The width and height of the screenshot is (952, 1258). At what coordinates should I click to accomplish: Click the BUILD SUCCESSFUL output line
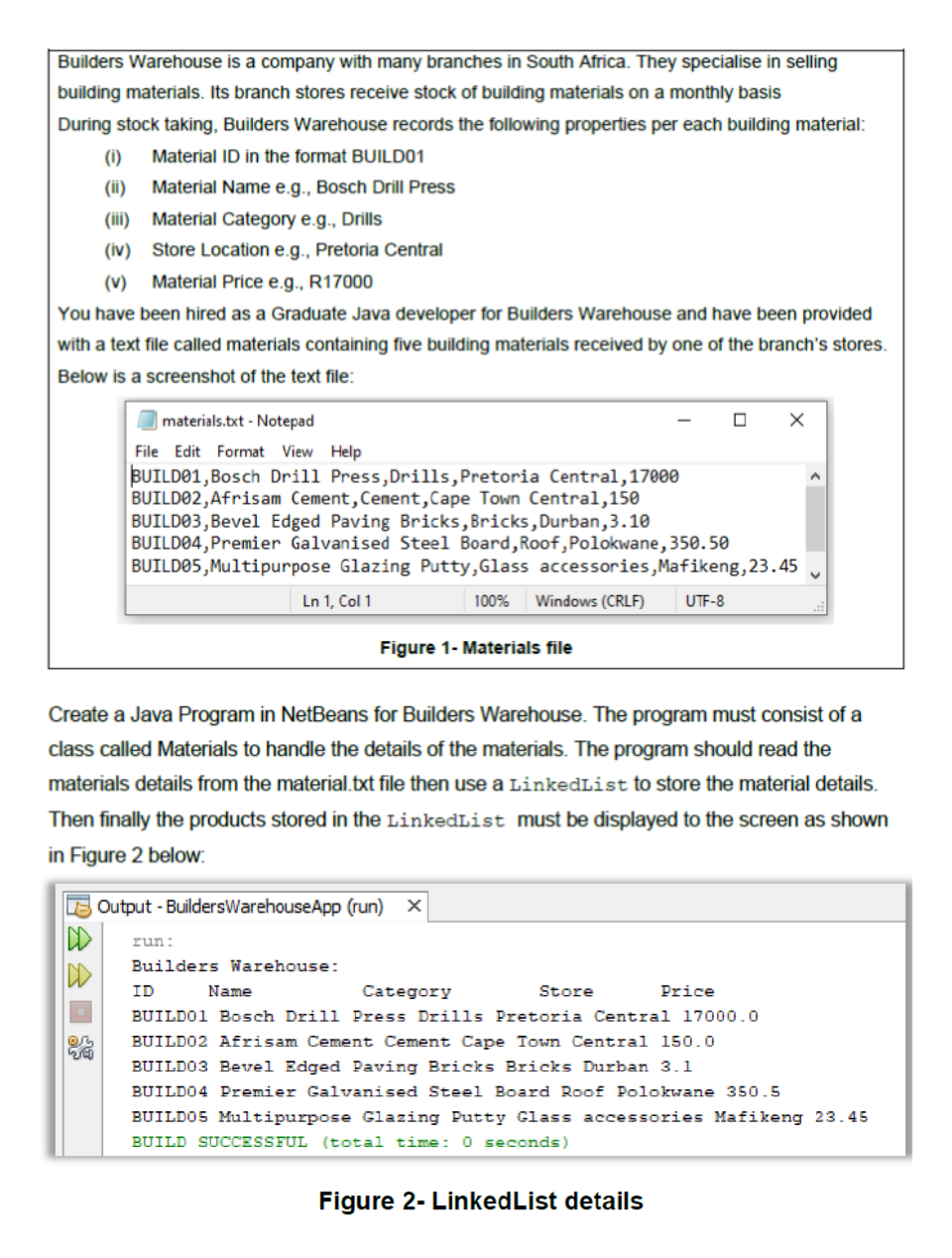(351, 1142)
